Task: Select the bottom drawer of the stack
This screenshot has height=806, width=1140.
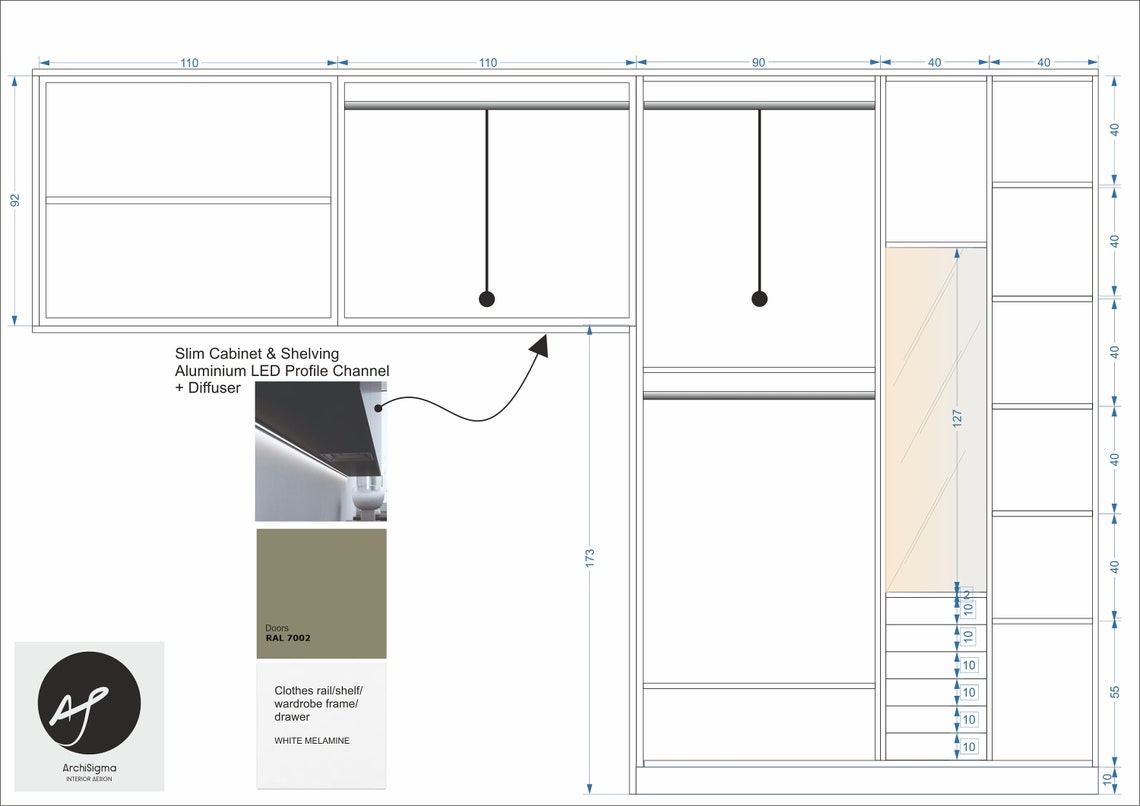Action: (920, 745)
